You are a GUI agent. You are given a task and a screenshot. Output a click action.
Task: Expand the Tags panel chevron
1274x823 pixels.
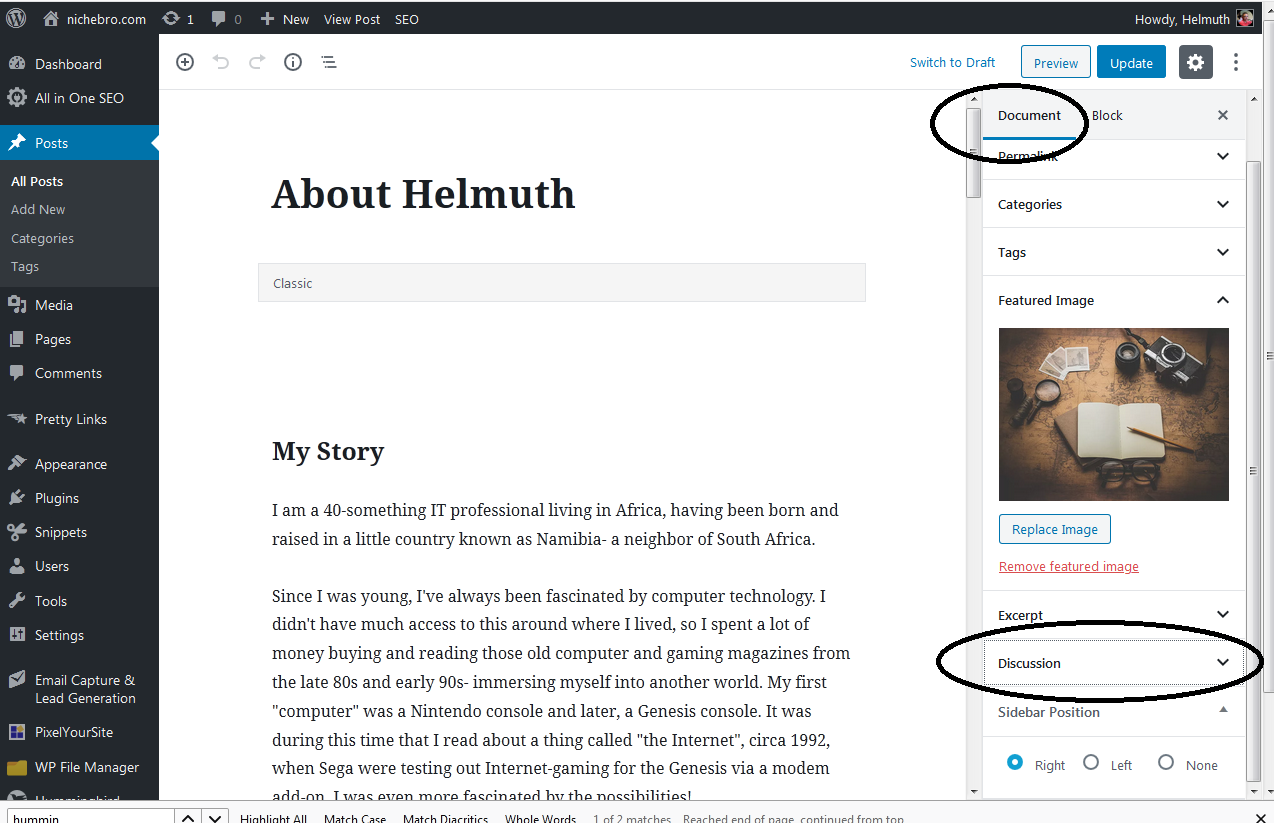click(1223, 252)
